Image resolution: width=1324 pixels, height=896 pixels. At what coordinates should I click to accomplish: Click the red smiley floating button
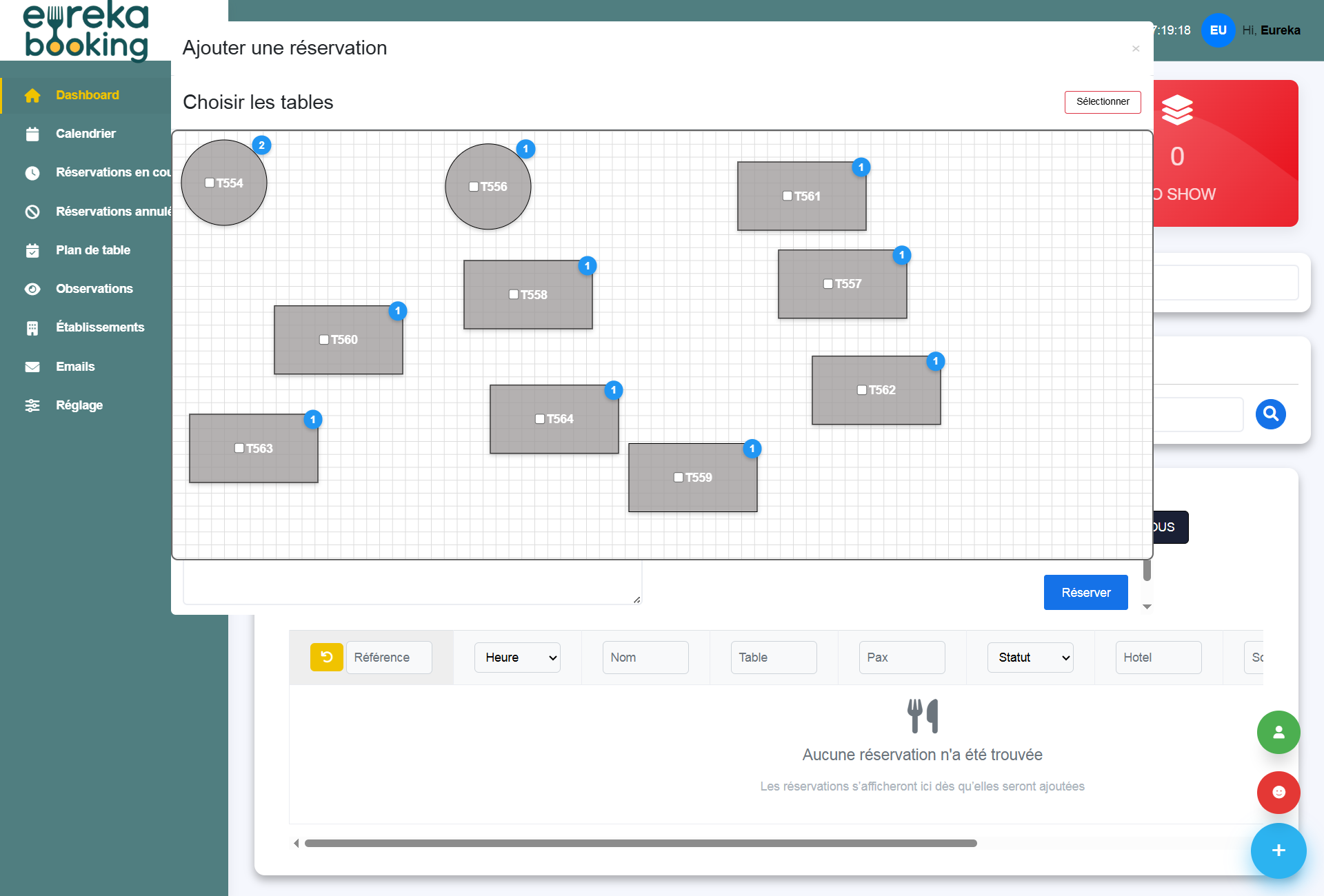(1278, 792)
